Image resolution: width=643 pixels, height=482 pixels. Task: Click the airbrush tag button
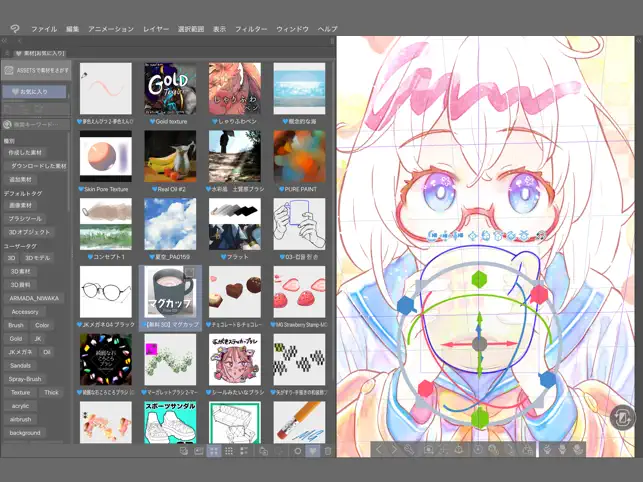[x=20, y=419]
